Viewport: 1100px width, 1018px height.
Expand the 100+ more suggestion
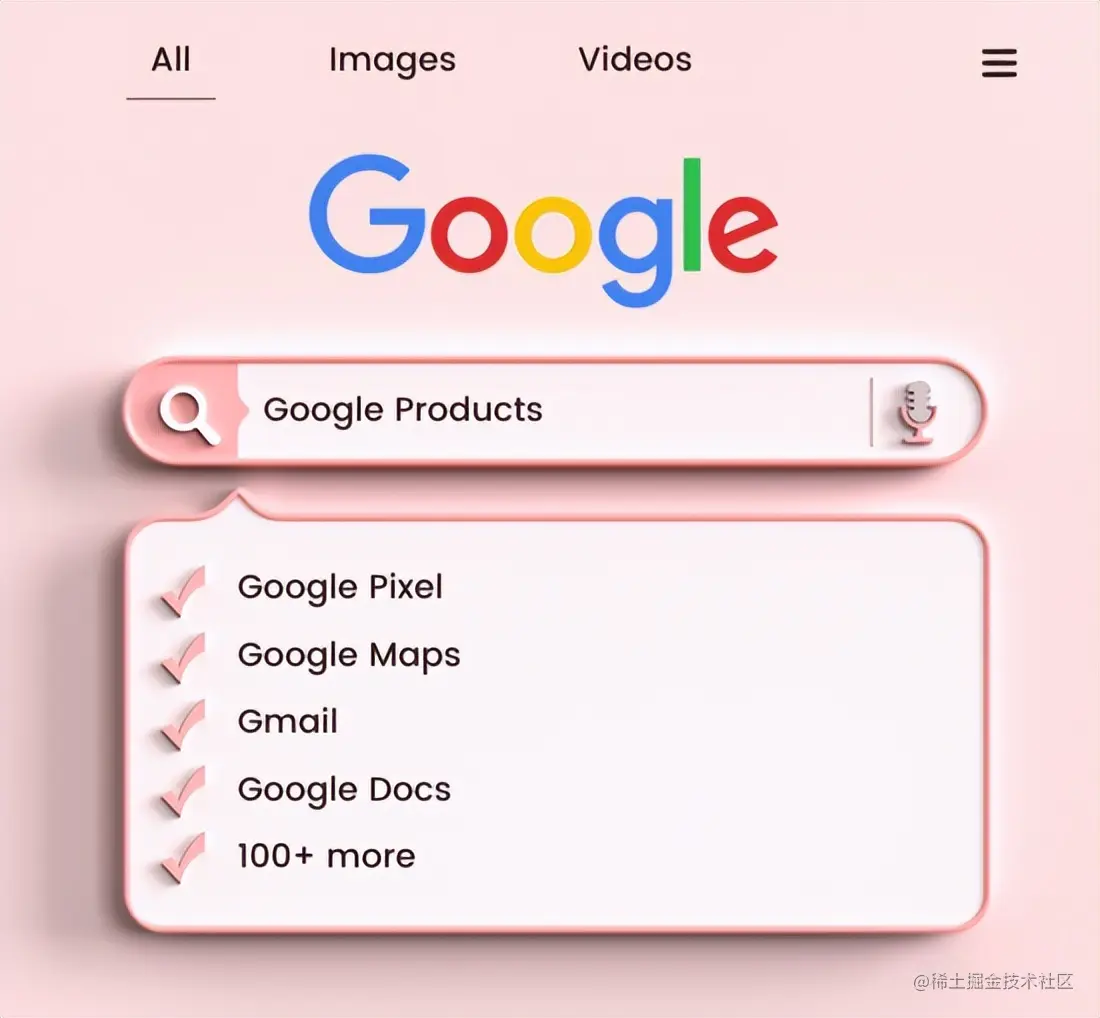pyautogui.click(x=326, y=856)
